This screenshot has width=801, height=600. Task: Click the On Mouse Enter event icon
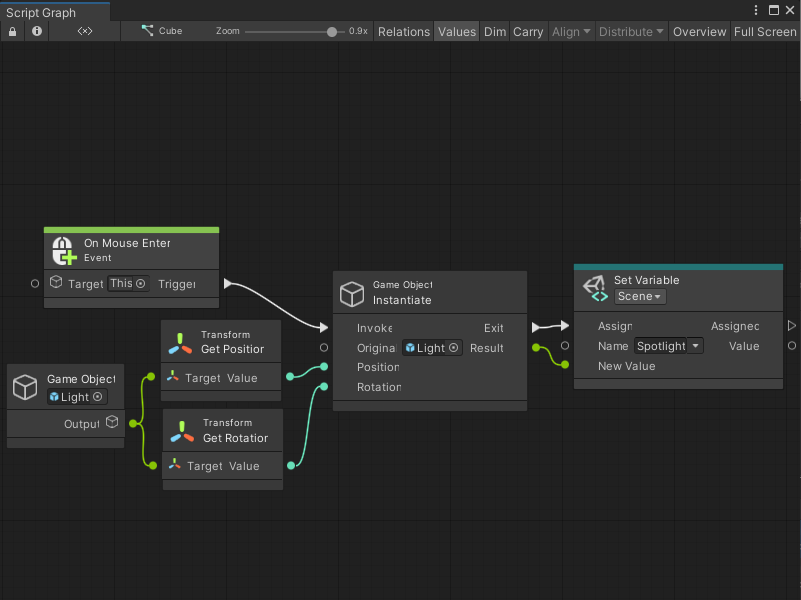point(61,249)
